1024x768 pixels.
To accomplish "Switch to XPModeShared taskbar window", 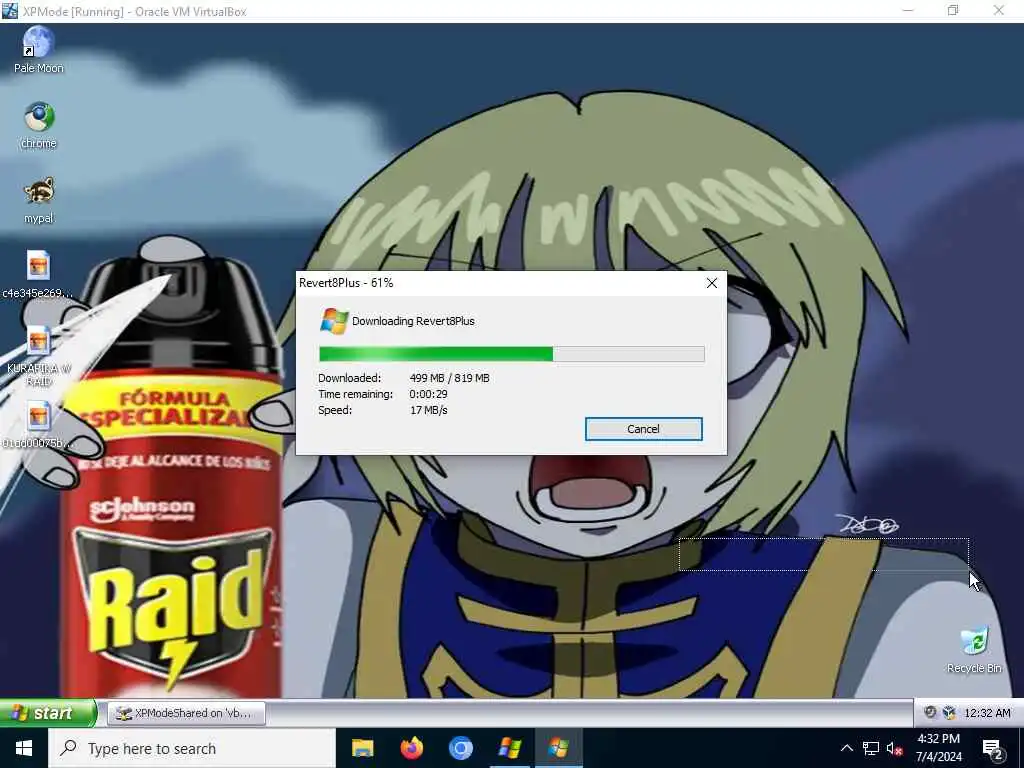I will (x=186, y=713).
